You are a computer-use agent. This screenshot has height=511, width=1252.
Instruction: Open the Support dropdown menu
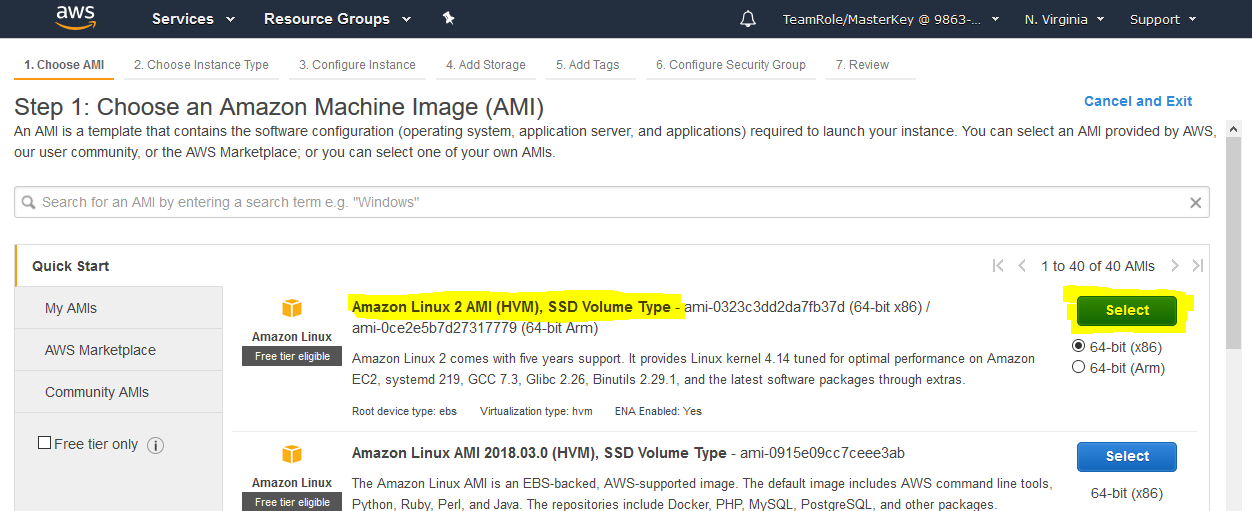click(x=1162, y=19)
